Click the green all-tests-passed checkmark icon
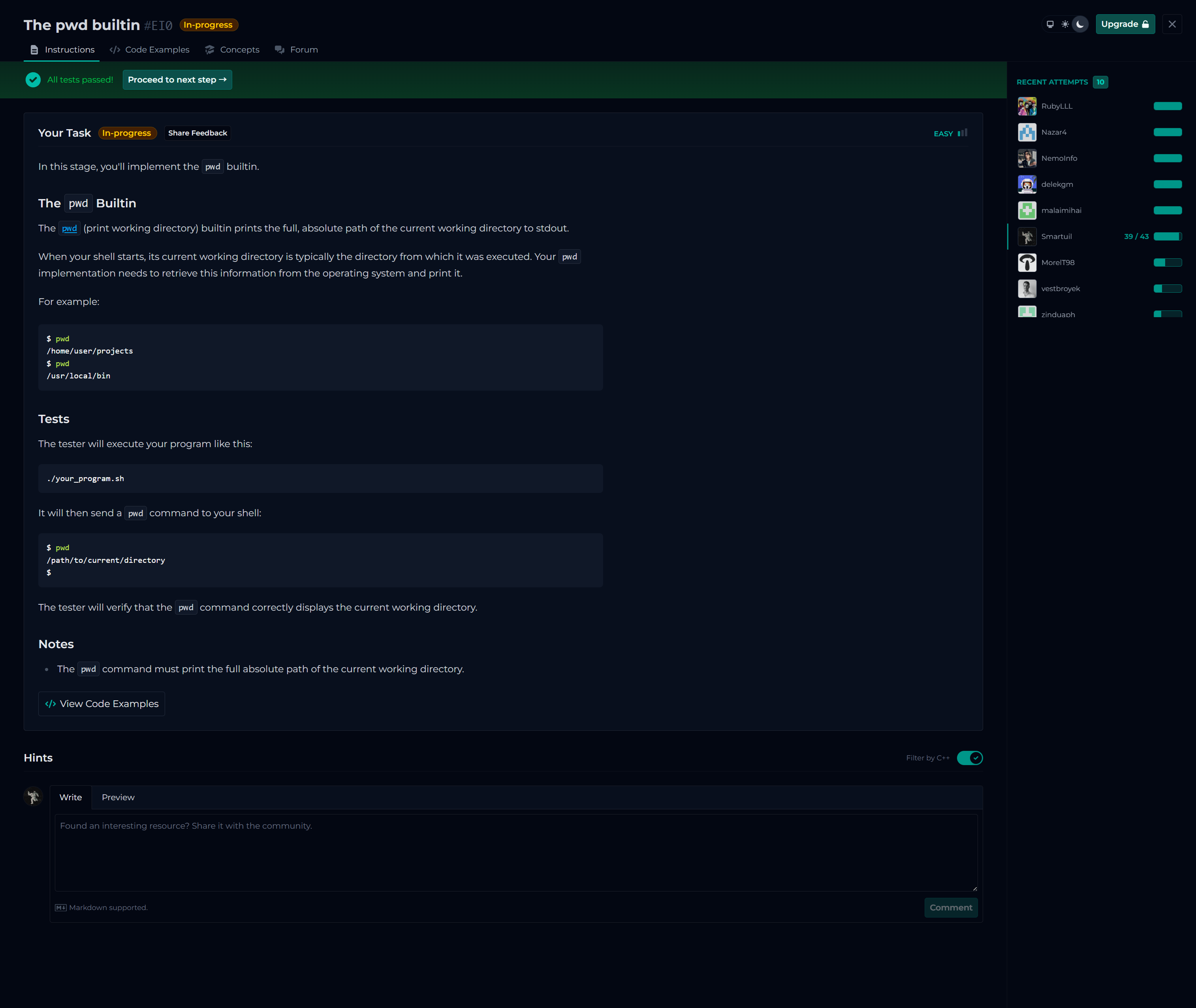Image resolution: width=1196 pixels, height=1008 pixels. coord(33,79)
